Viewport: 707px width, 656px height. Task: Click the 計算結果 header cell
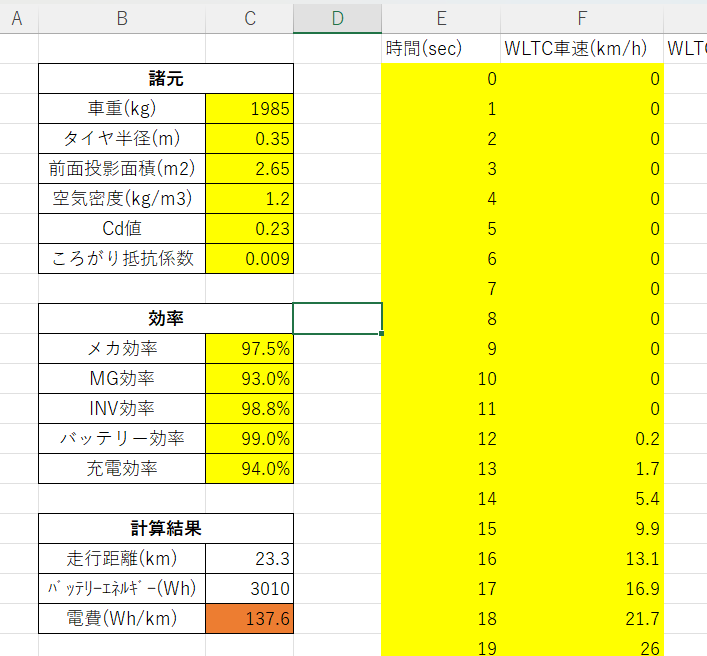coord(165,528)
